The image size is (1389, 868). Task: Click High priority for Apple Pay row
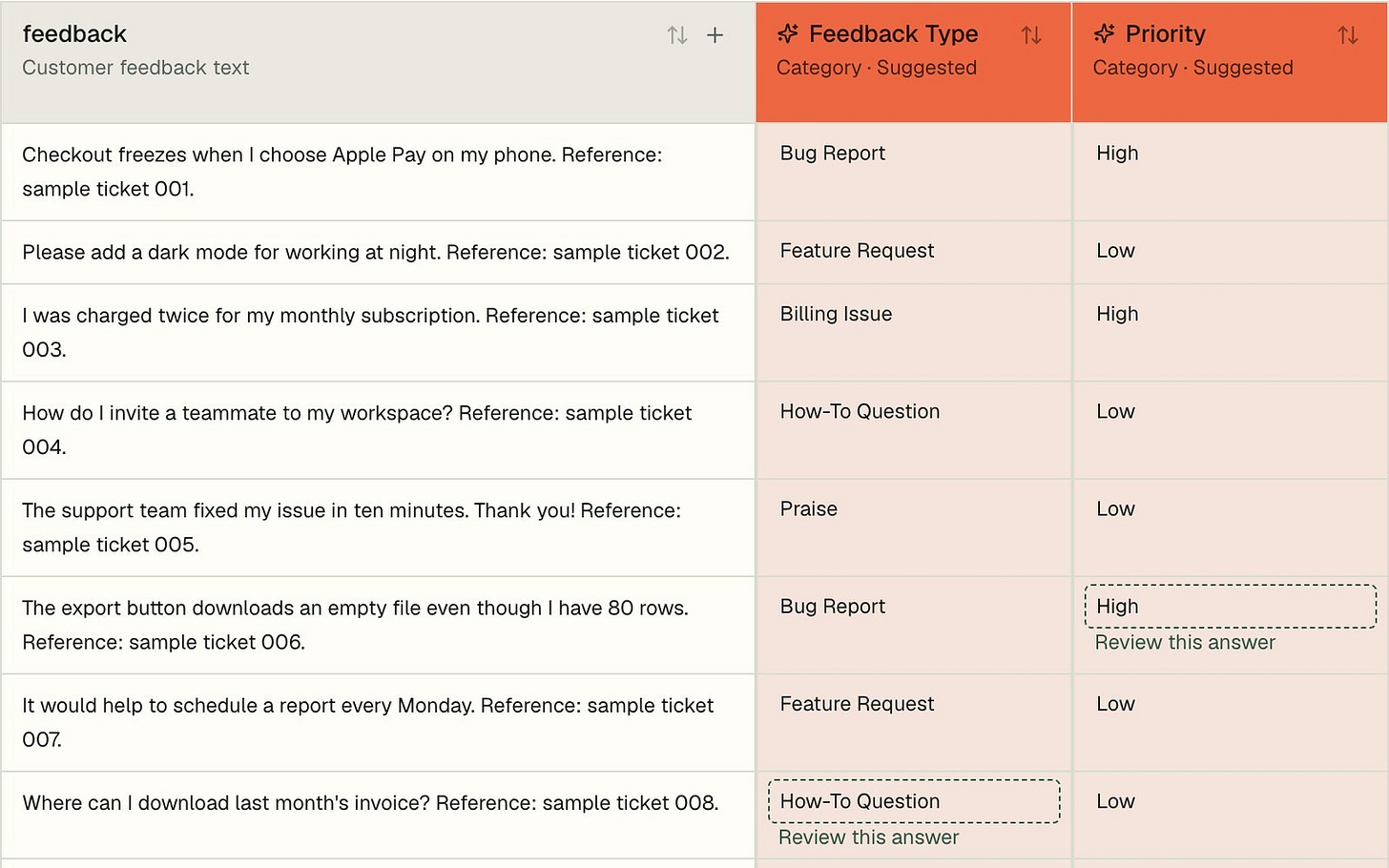click(1230, 172)
